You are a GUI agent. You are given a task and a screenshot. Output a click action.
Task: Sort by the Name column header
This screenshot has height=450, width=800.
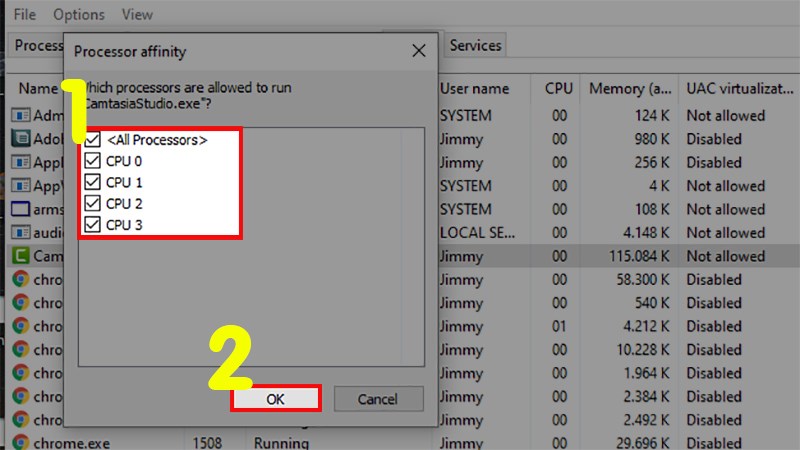[x=38, y=89]
